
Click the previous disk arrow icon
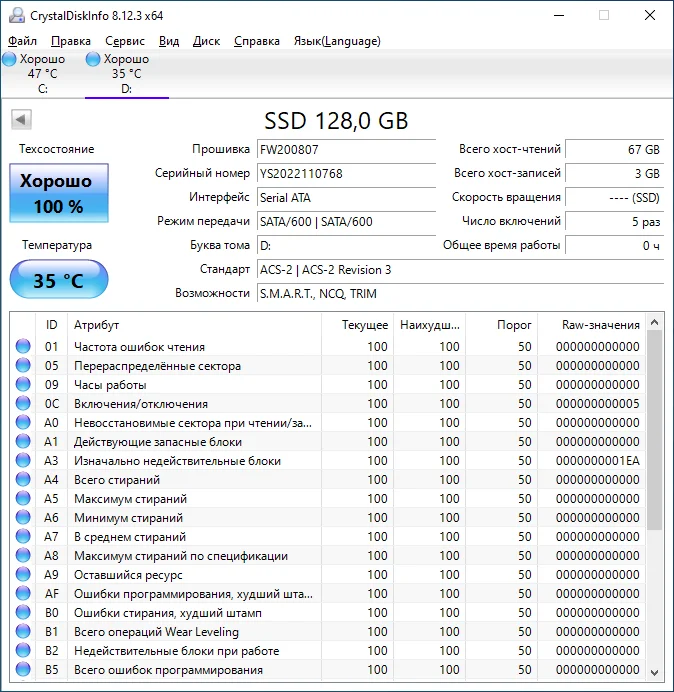21,120
